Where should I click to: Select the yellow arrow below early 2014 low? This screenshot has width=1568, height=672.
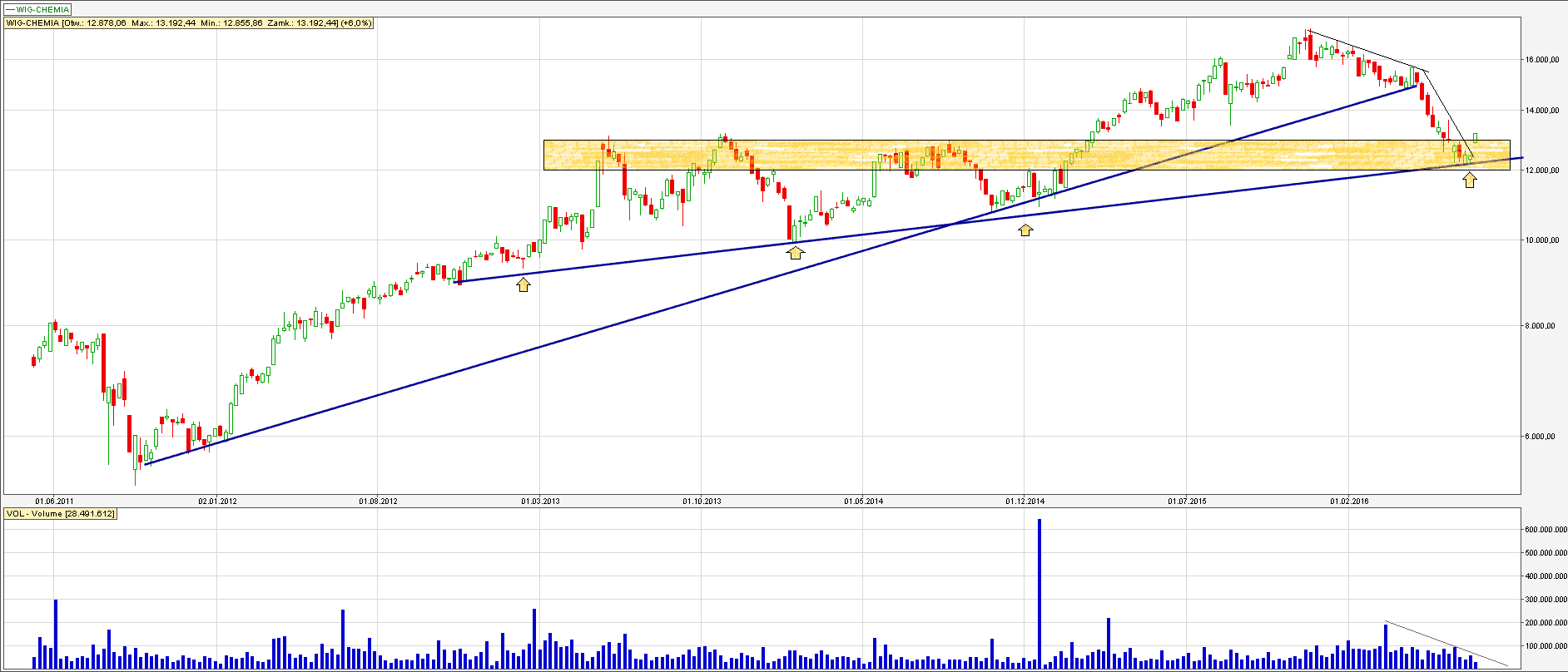coord(796,253)
